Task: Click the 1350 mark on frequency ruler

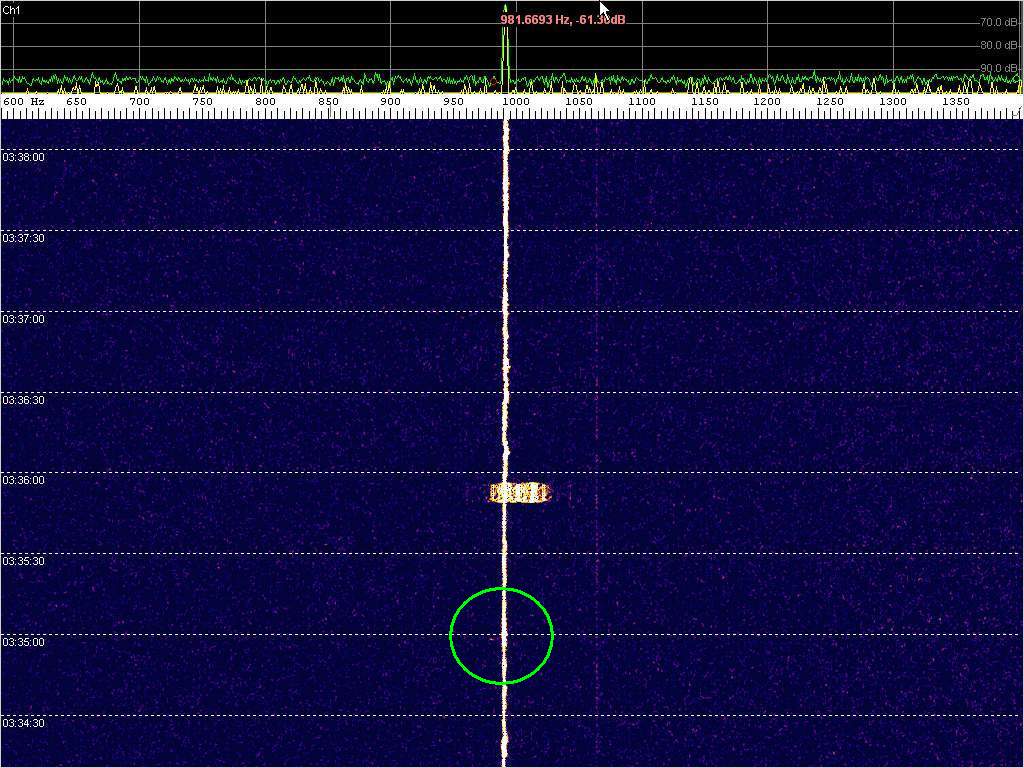Action: pos(956,102)
